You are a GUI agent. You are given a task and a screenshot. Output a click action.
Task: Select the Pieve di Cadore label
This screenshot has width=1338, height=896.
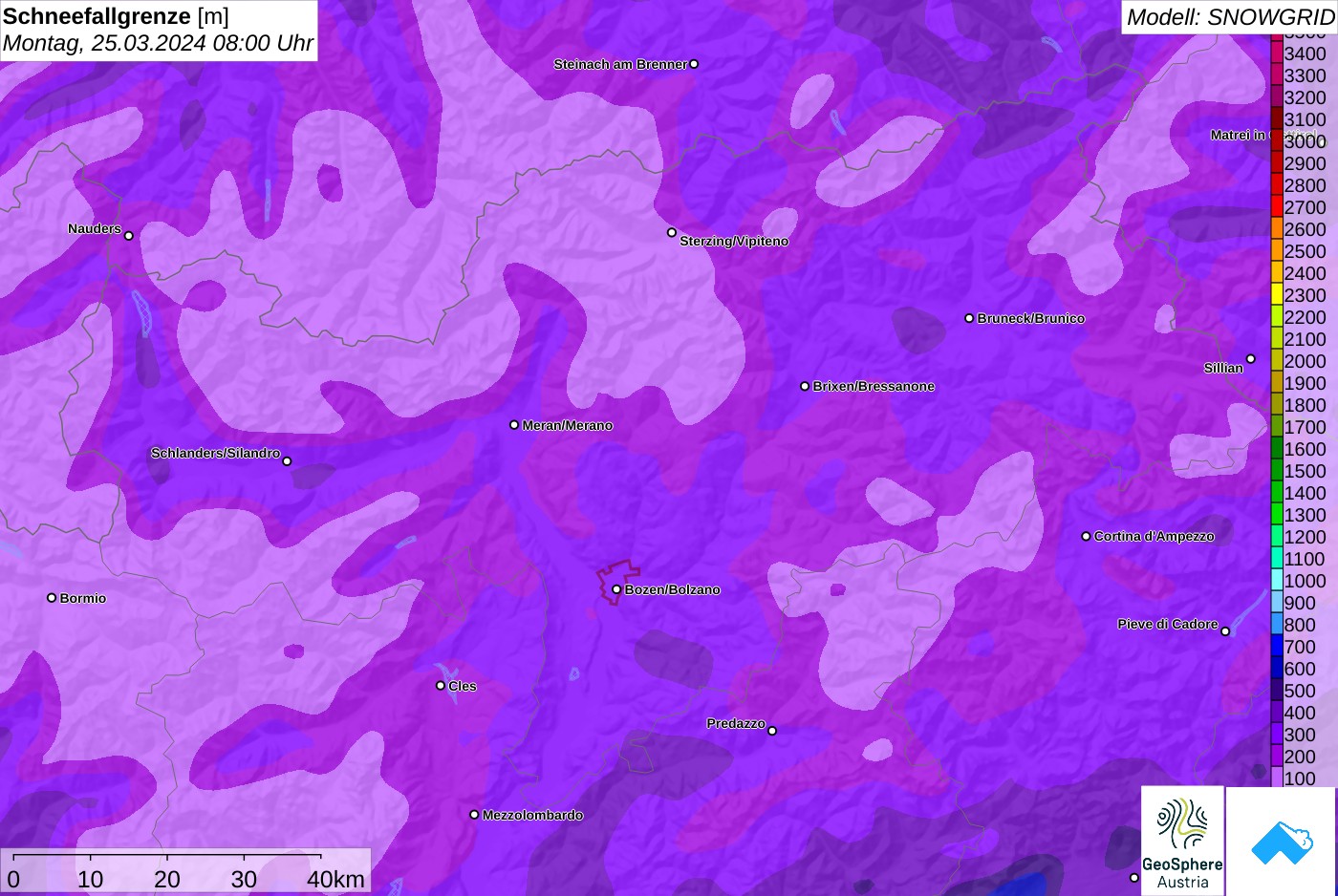[x=1168, y=624]
